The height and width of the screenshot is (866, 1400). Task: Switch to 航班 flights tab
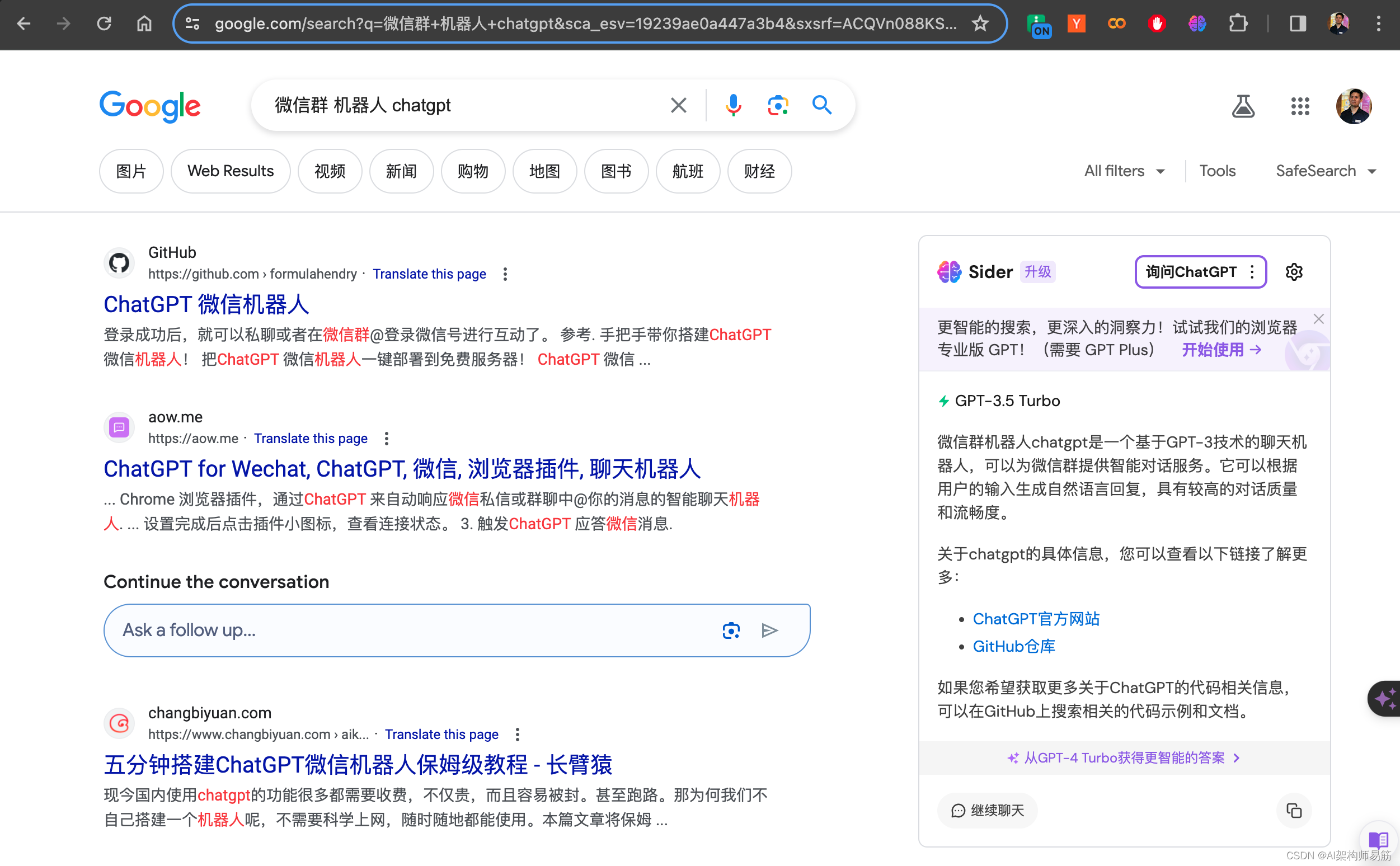[x=688, y=171]
